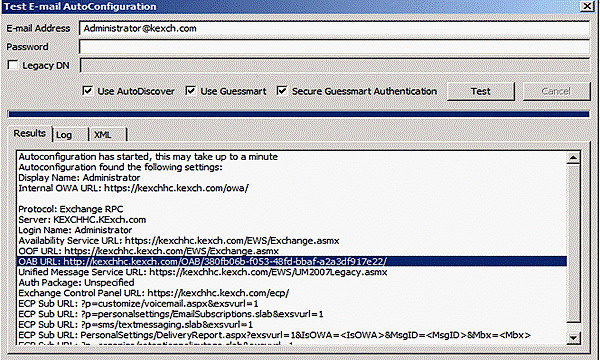Enable the Legacy DN checkbox
Viewport: 600px width, 360px height.
[x=13, y=65]
